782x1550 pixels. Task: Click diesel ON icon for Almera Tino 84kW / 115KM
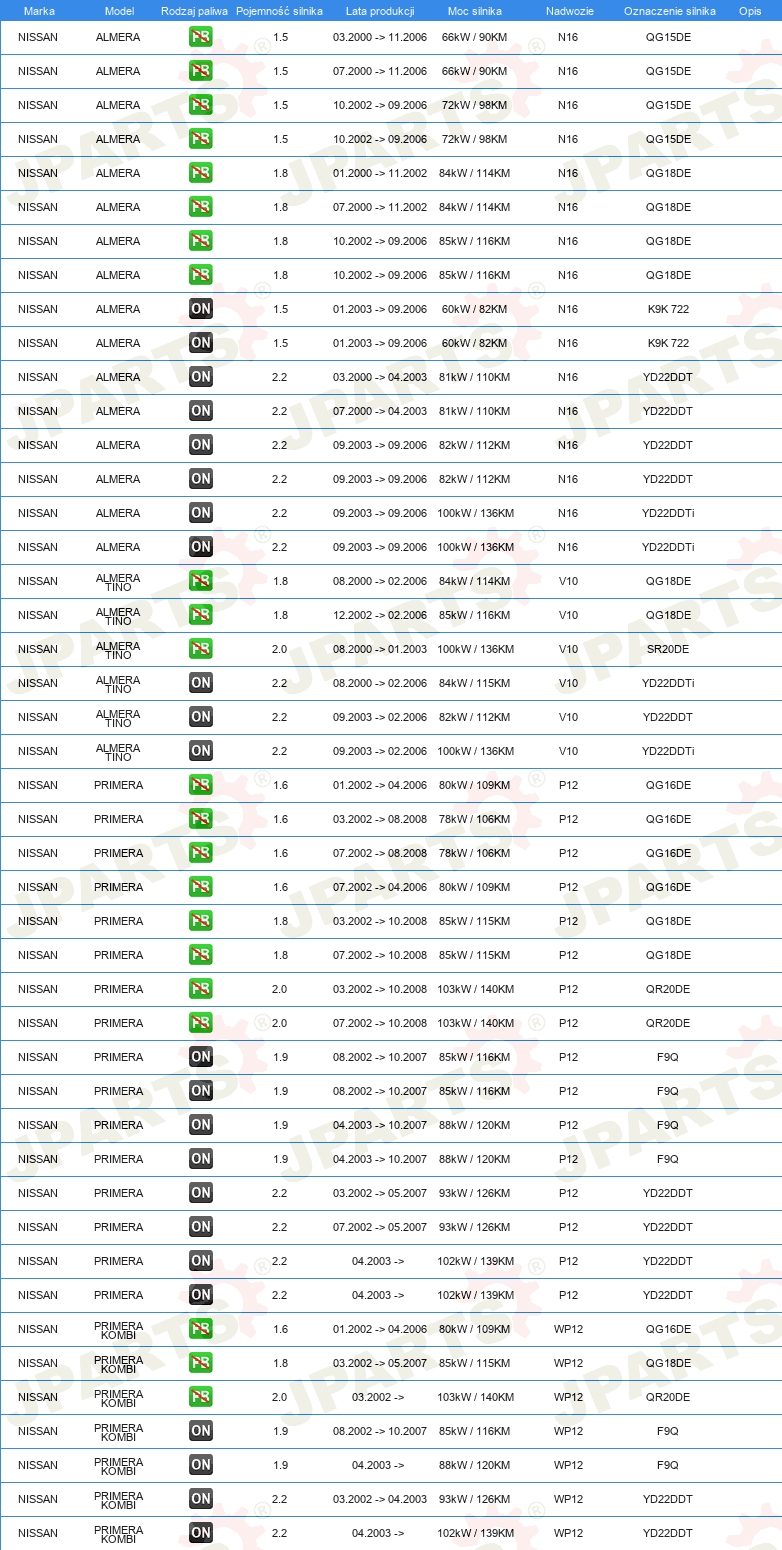click(200, 683)
